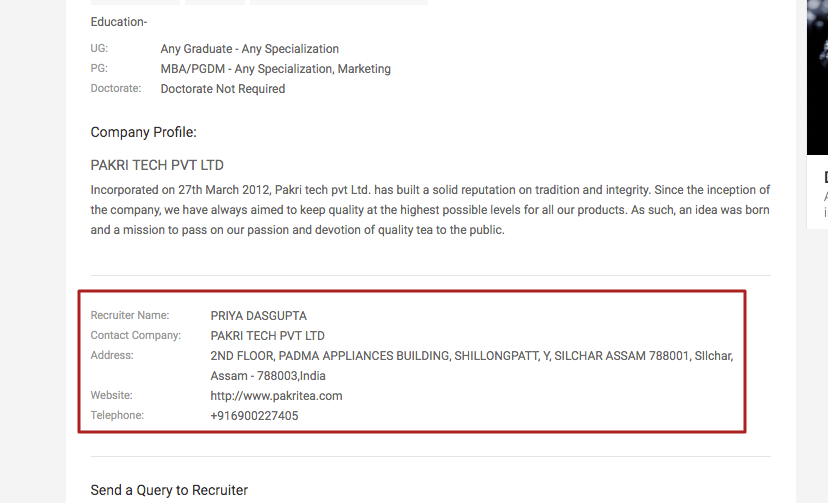Click Any Graduate - Any Specialization text
The width and height of the screenshot is (828, 503).
250,49
